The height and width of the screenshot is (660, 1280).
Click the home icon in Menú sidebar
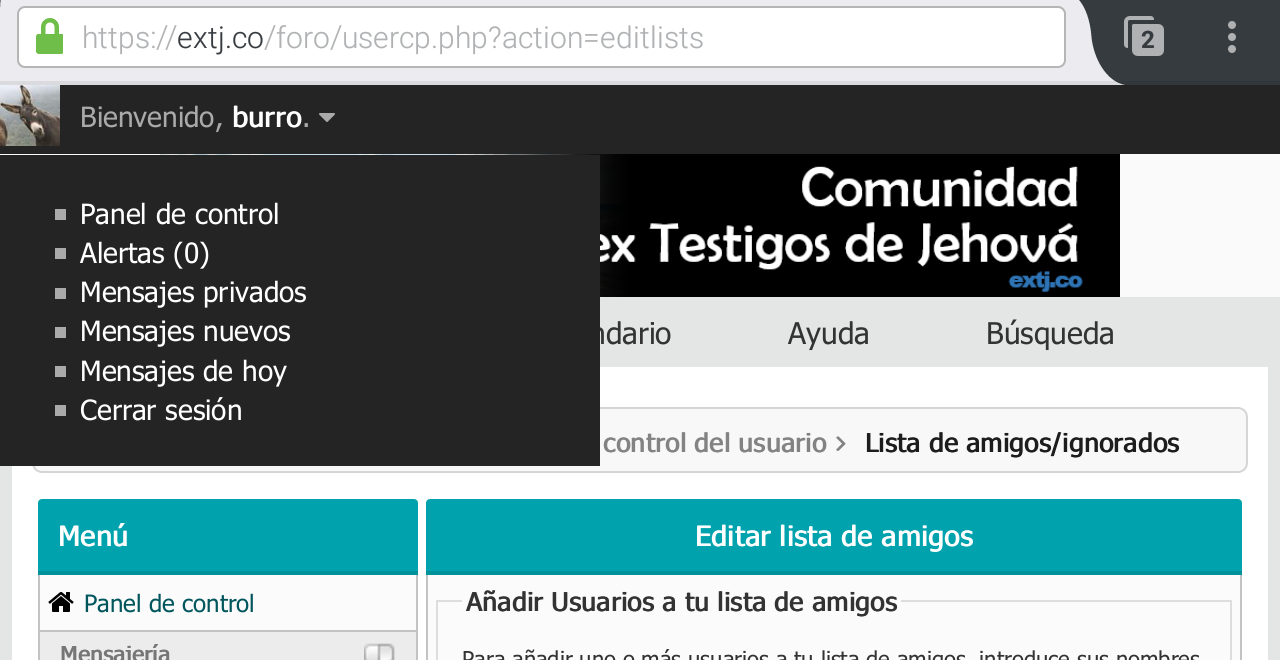click(61, 602)
